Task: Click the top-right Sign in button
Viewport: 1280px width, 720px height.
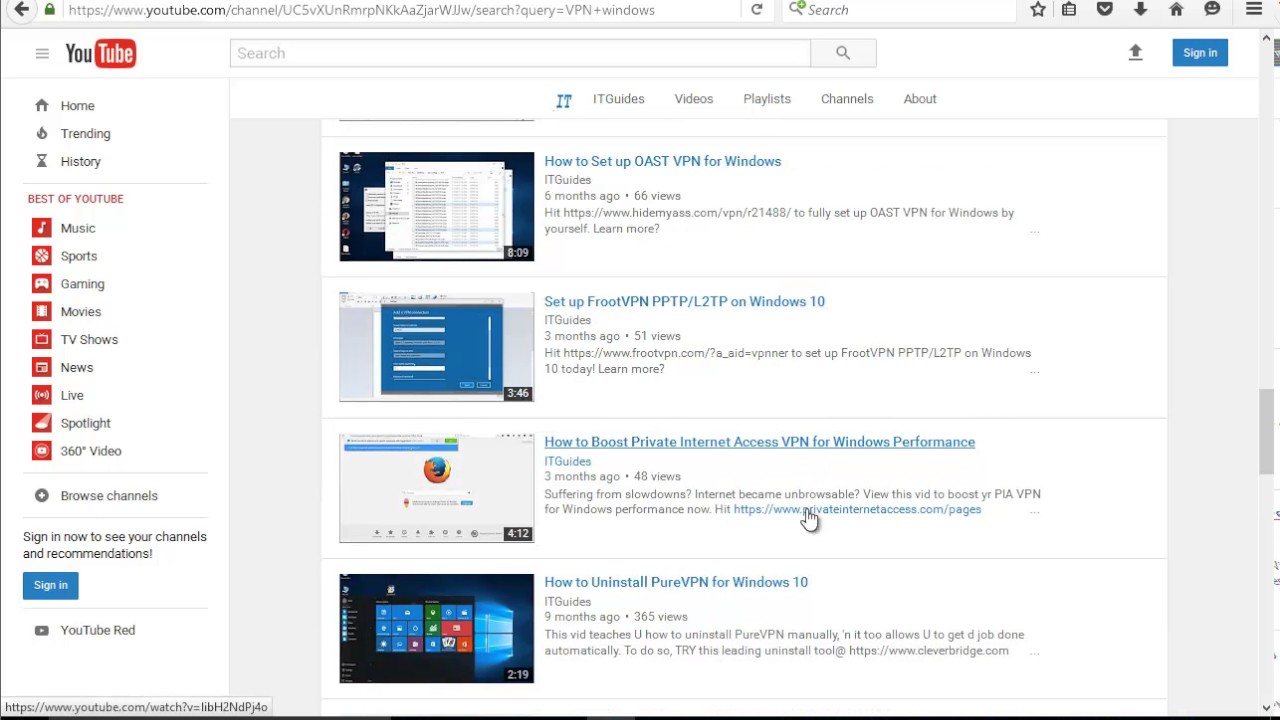Action: (1200, 53)
